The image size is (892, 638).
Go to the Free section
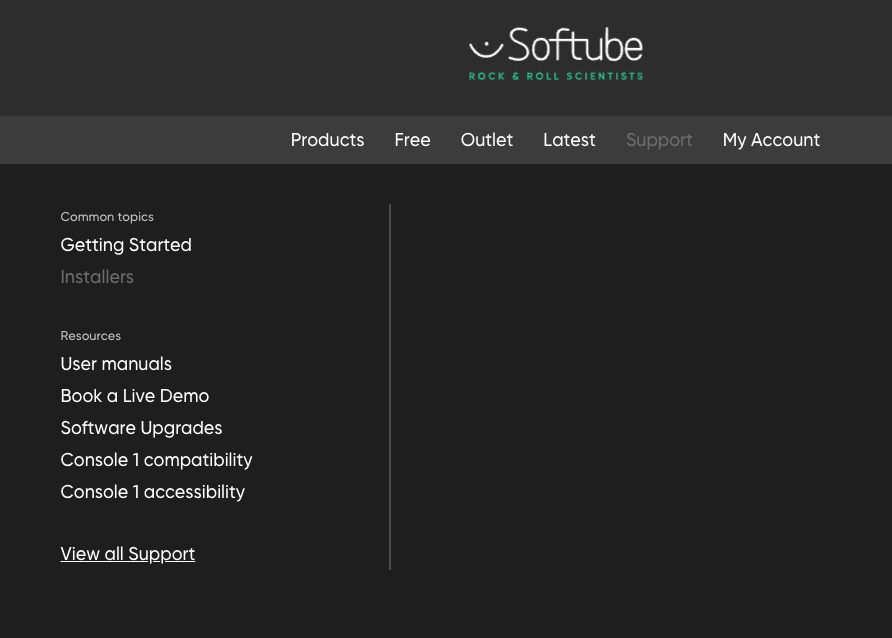pos(412,140)
